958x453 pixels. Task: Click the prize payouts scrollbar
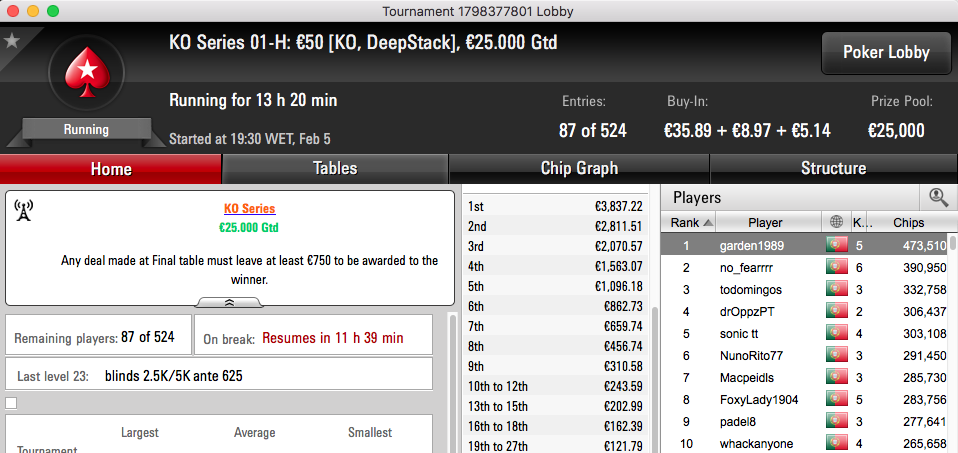654,379
